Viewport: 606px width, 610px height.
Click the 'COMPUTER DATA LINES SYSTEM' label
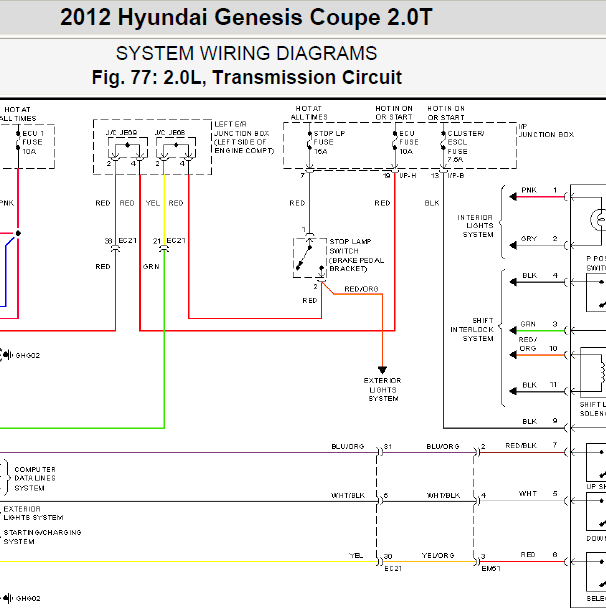tap(35, 479)
